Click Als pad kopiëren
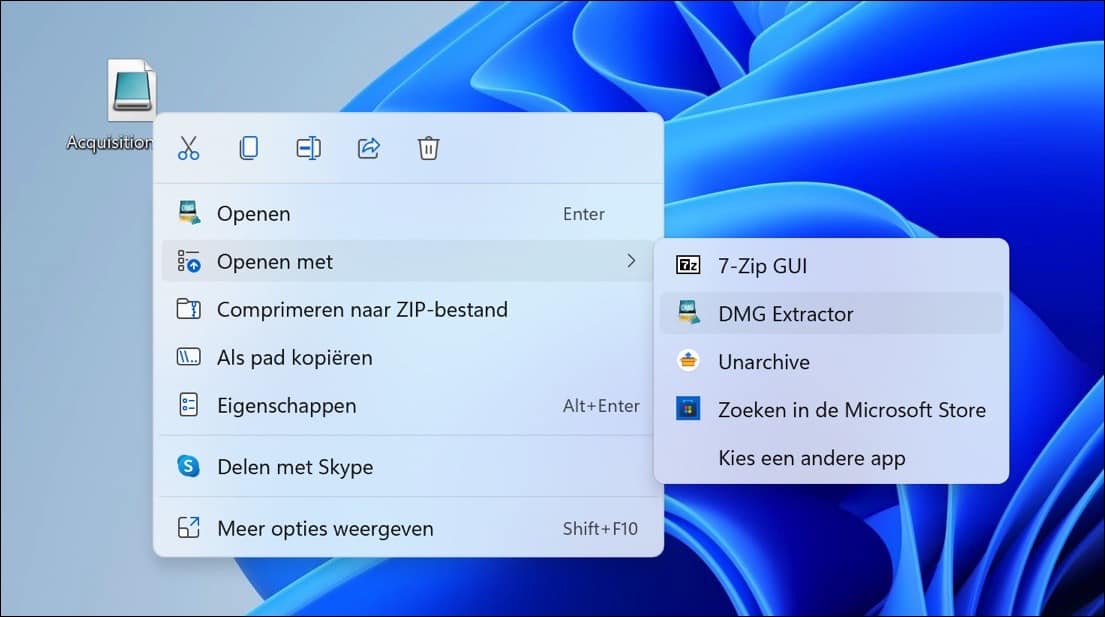Image resolution: width=1105 pixels, height=617 pixels. click(x=295, y=357)
